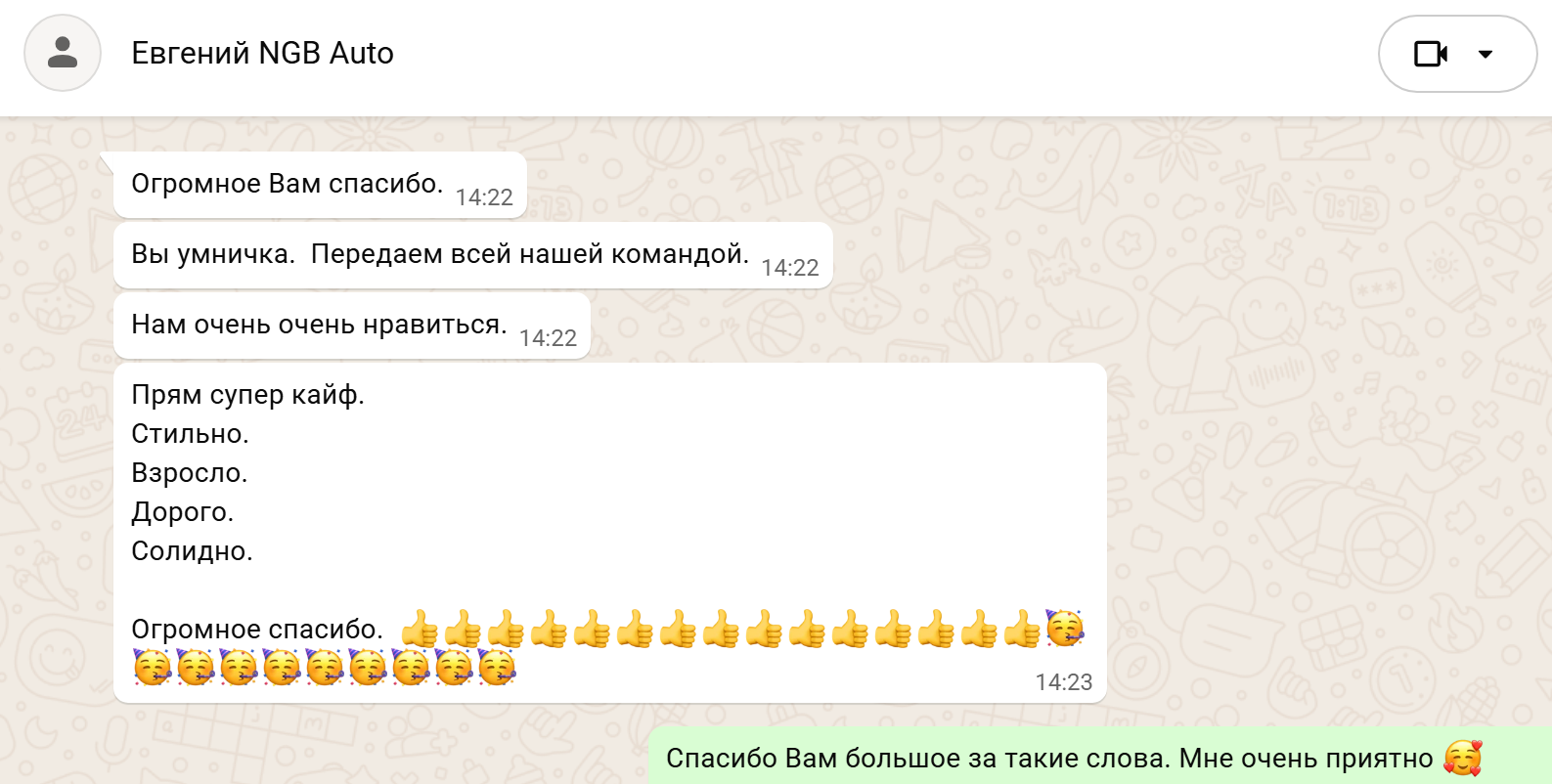1552x784 pixels.
Task: Click the last thumbs-up emoji in the row
Action: tap(1022, 629)
